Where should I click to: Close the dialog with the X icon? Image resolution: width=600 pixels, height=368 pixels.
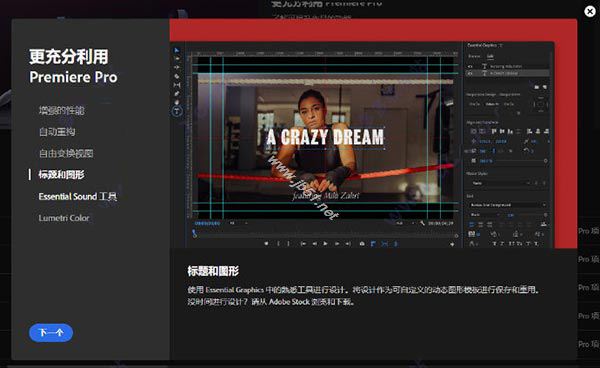(x=590, y=11)
